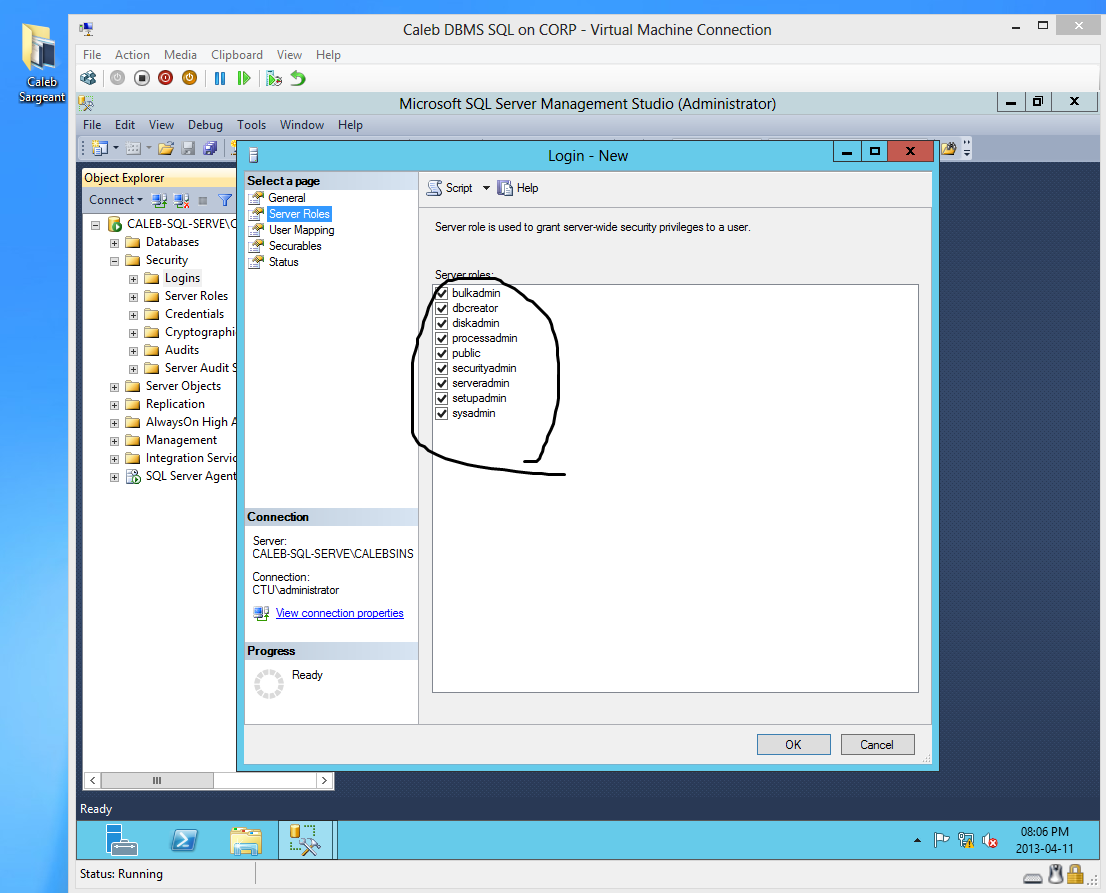Click the red Shut Down VM icon
This screenshot has height=893, width=1106.
click(166, 78)
